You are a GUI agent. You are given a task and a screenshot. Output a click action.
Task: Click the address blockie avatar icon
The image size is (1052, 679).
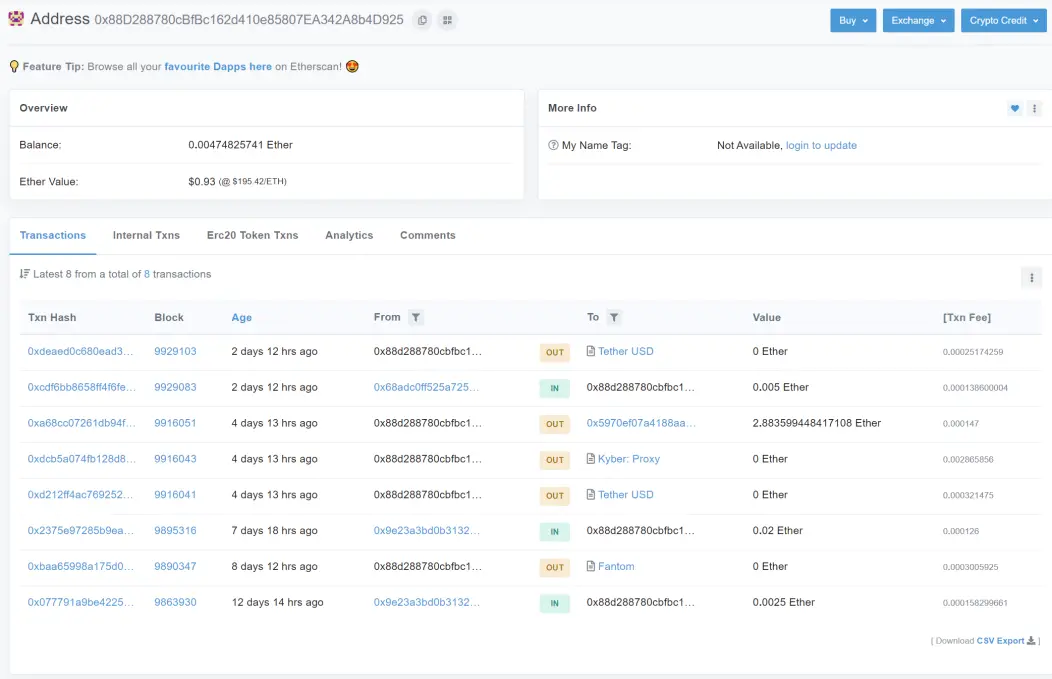16,19
